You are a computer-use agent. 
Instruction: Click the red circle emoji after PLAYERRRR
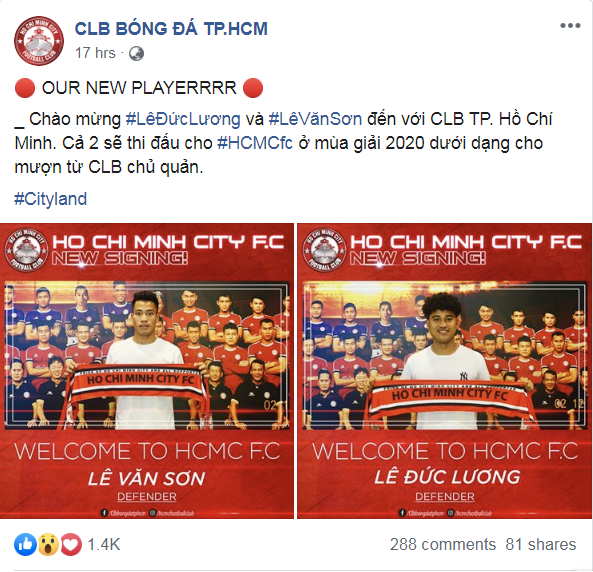[x=253, y=88]
